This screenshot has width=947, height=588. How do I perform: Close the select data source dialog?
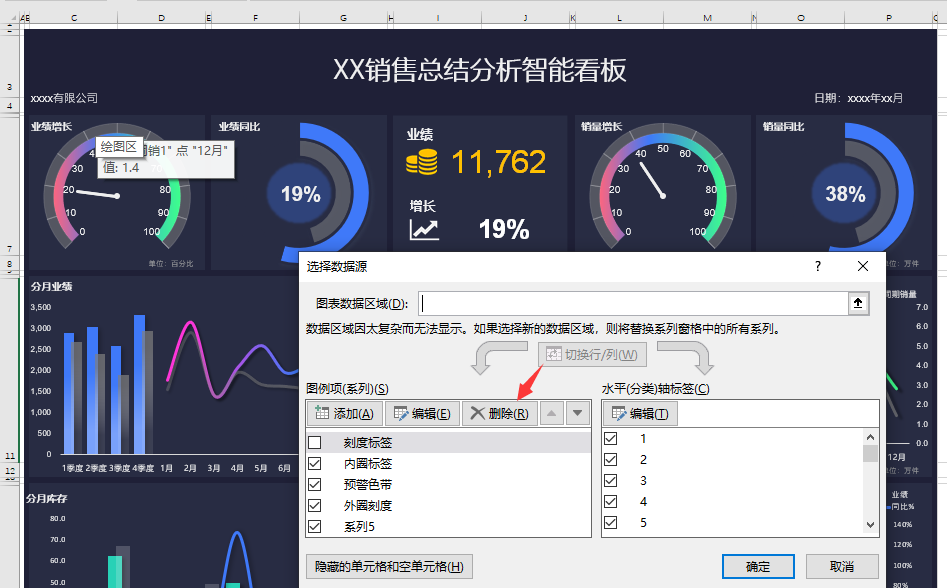pos(862,266)
